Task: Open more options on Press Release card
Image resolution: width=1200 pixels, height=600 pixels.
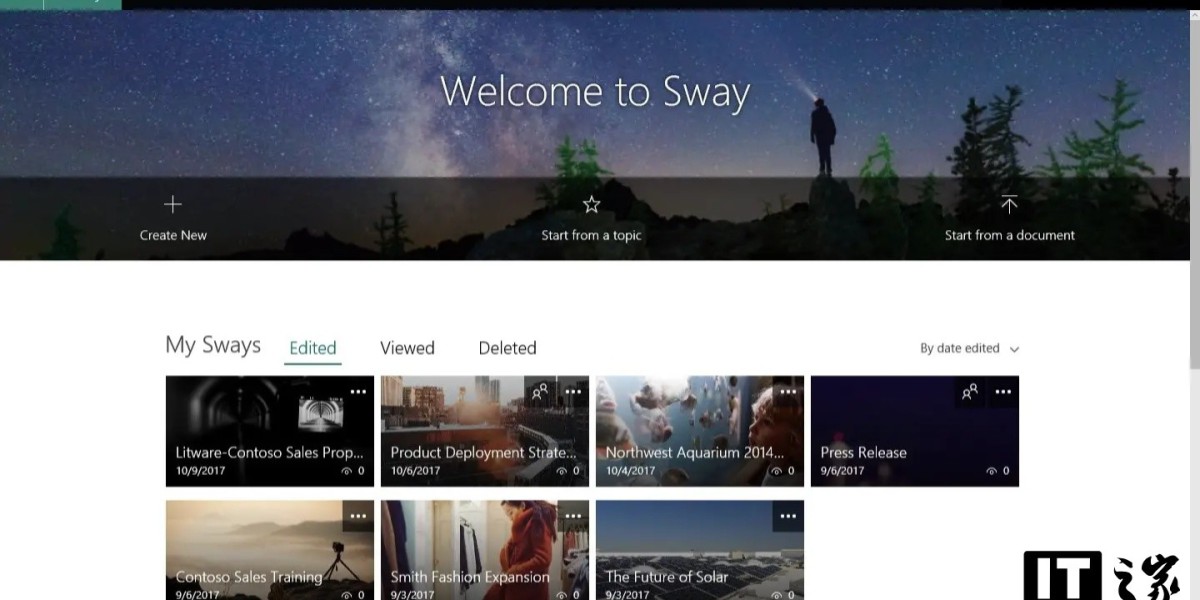Action: click(1003, 392)
